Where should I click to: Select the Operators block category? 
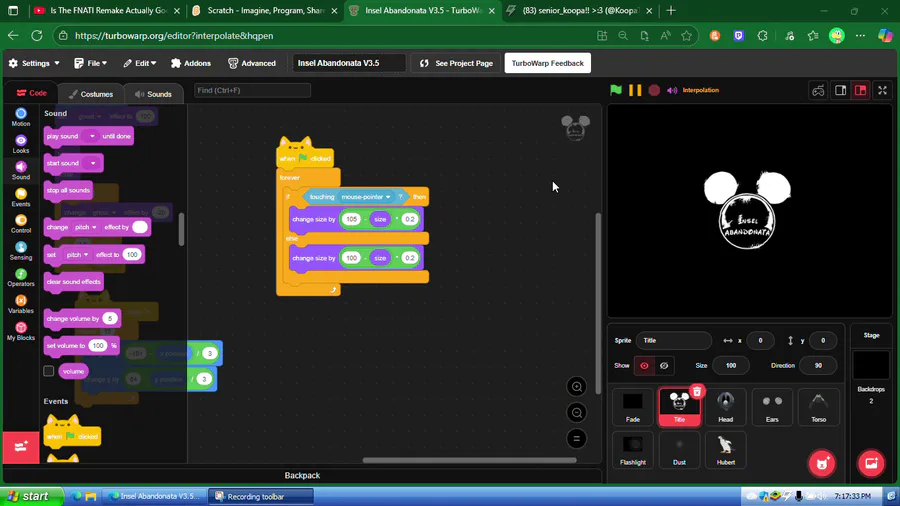coord(21,277)
